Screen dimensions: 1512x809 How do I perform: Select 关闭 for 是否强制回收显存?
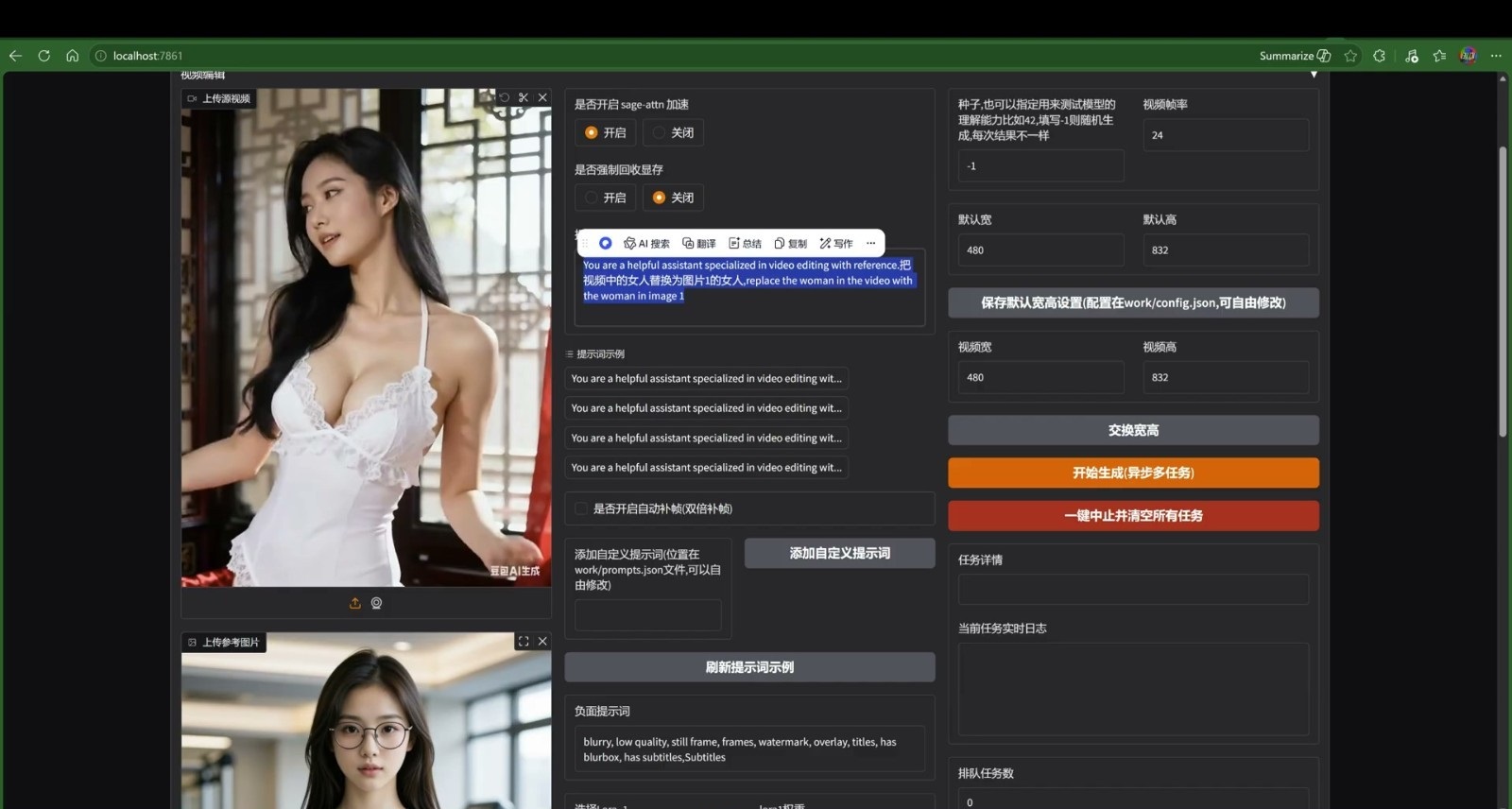tap(673, 198)
